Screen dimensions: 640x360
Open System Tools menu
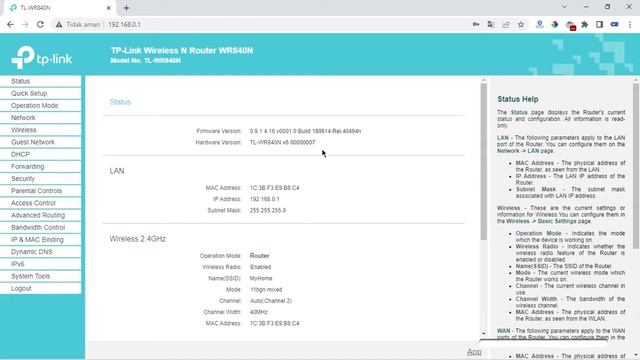(40, 276)
